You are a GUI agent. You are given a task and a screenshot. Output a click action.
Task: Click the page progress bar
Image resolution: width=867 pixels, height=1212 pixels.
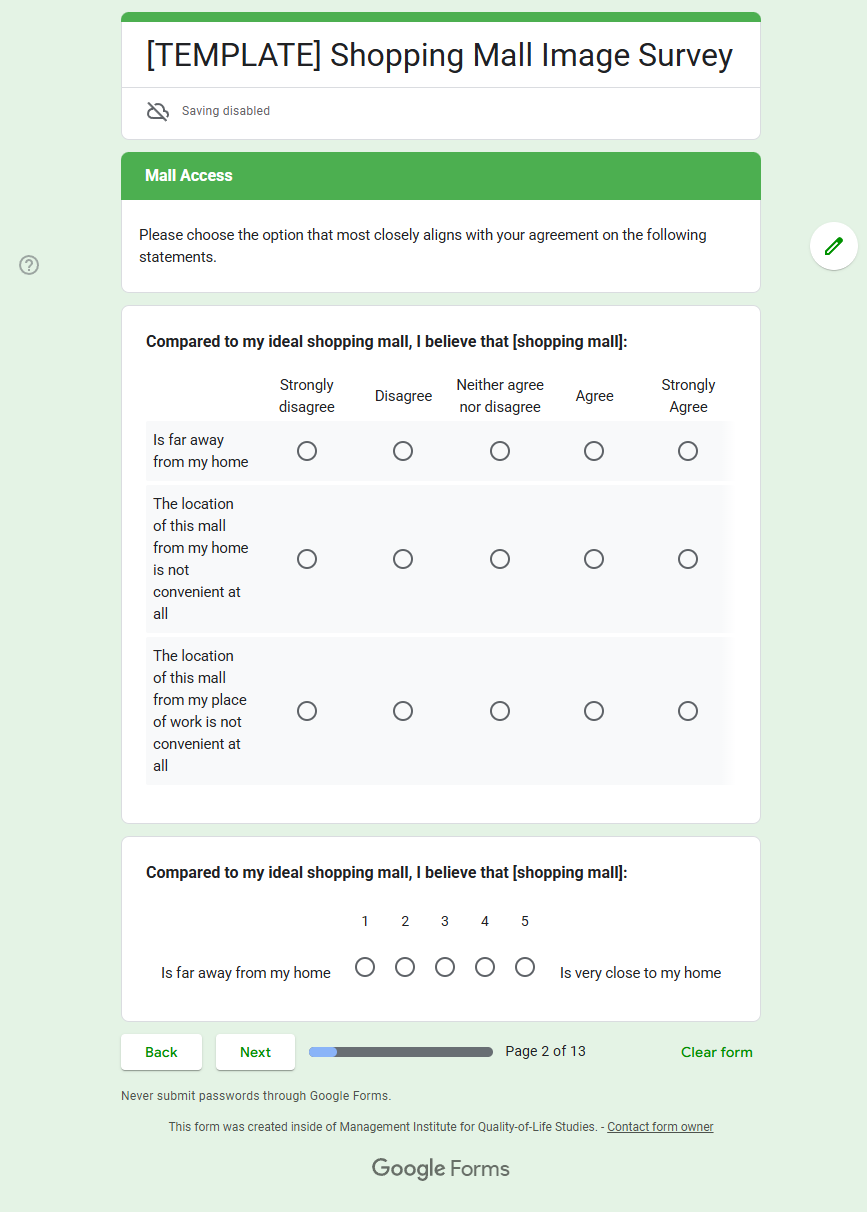click(x=401, y=1052)
